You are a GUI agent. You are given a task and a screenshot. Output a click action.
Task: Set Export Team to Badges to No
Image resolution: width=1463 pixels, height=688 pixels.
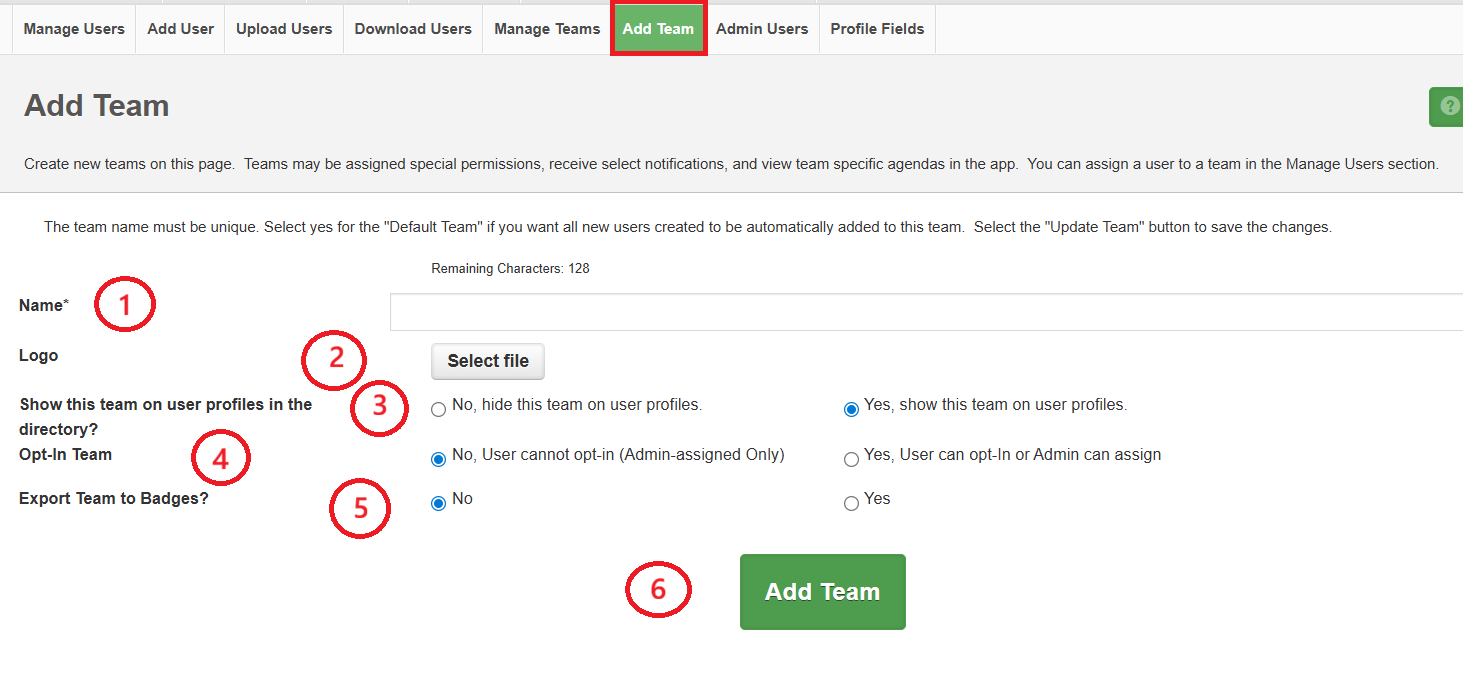[438, 503]
